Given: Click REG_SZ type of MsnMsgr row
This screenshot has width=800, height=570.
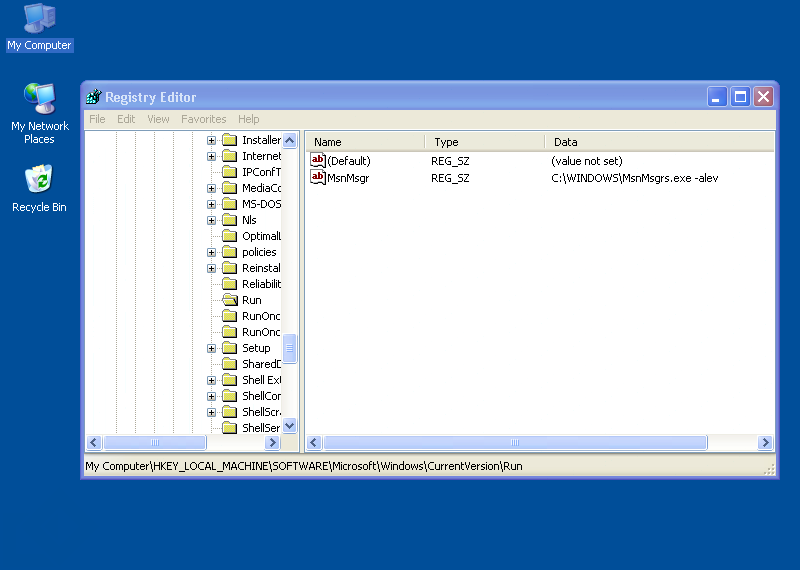Looking at the screenshot, I should click(x=450, y=178).
